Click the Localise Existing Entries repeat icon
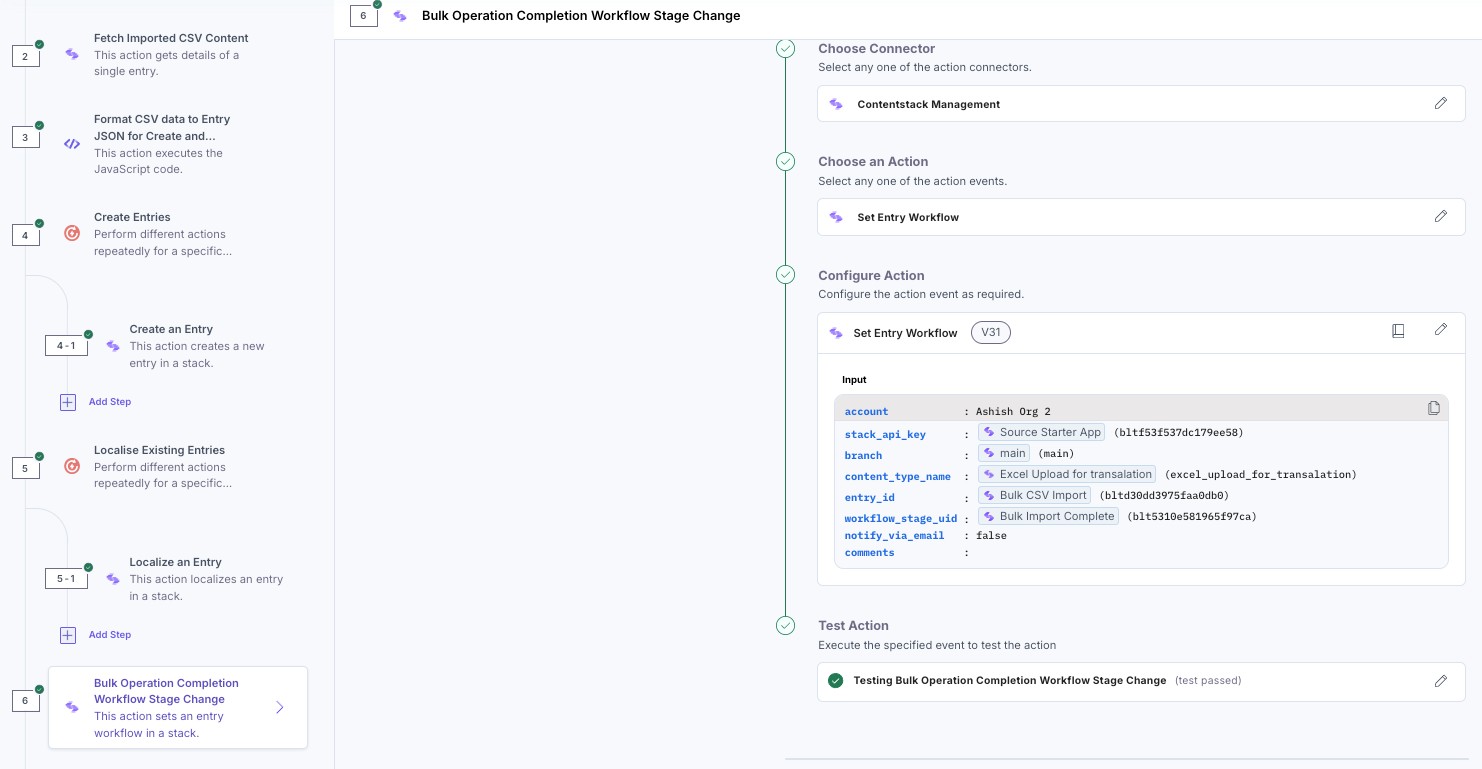The width and height of the screenshot is (1482, 769). point(72,466)
